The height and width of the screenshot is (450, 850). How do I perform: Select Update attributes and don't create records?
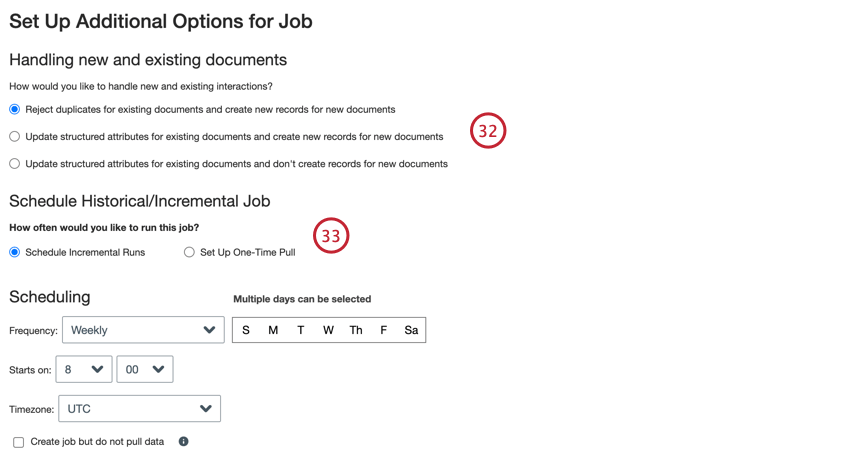(x=15, y=163)
